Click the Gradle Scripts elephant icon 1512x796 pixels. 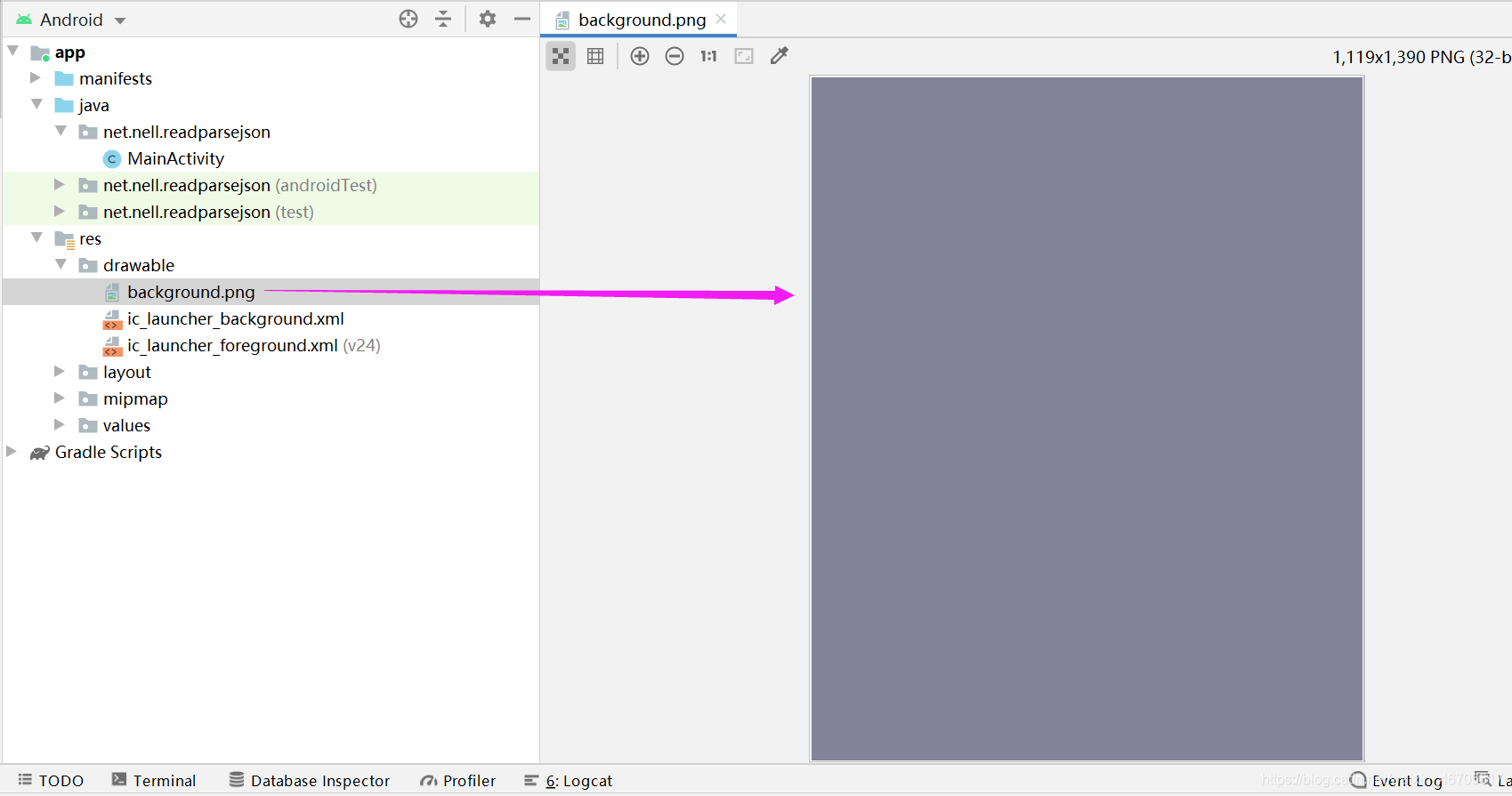point(40,453)
